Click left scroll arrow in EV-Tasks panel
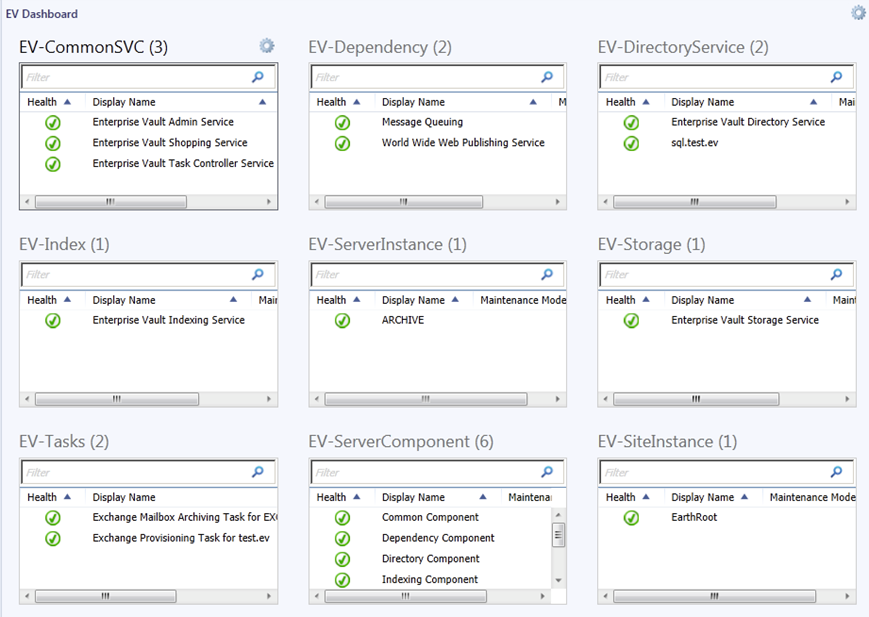The width and height of the screenshot is (869, 617). click(x=27, y=596)
